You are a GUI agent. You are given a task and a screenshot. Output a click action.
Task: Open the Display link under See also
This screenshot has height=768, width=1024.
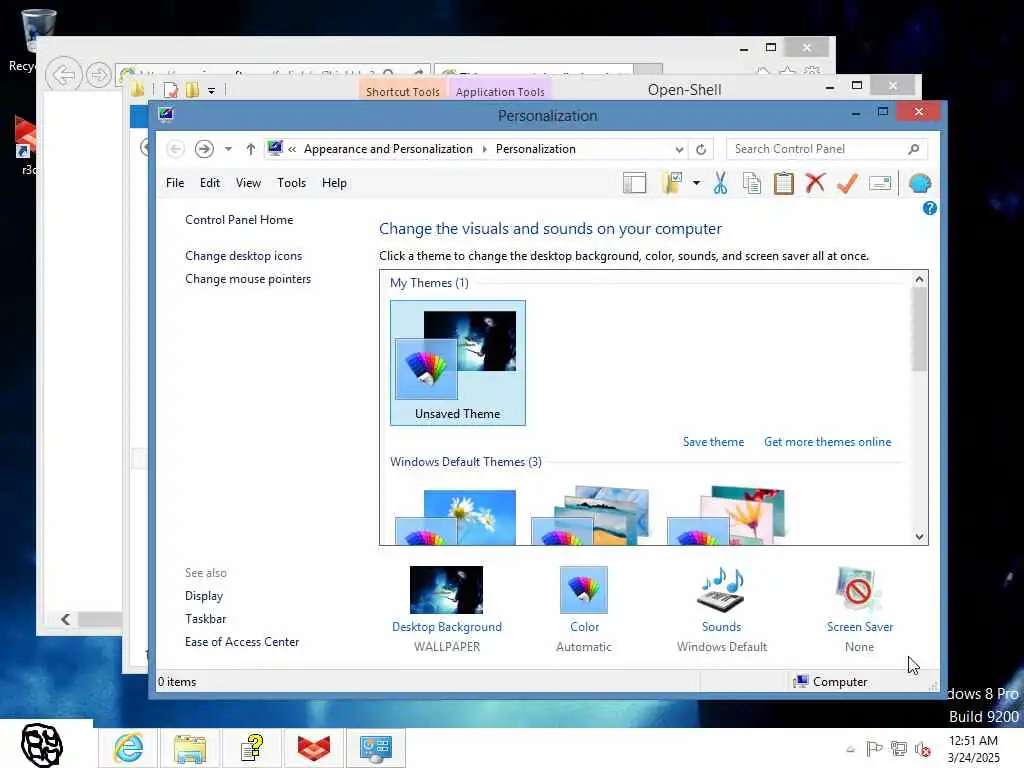204,596
